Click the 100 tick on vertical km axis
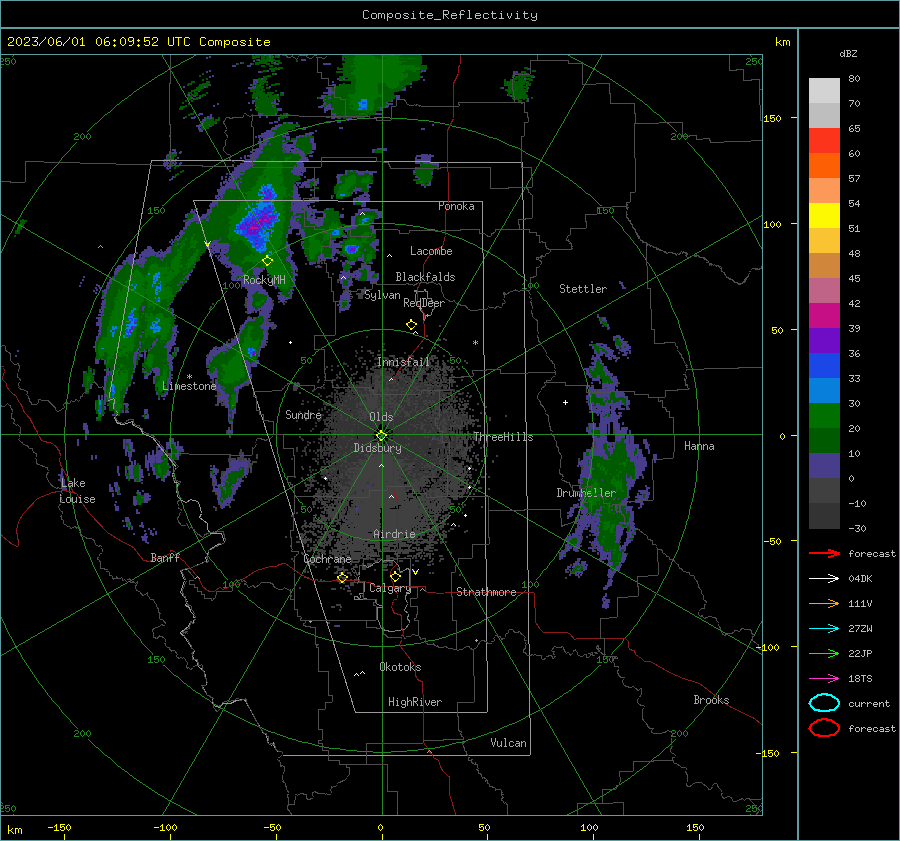 (x=772, y=224)
